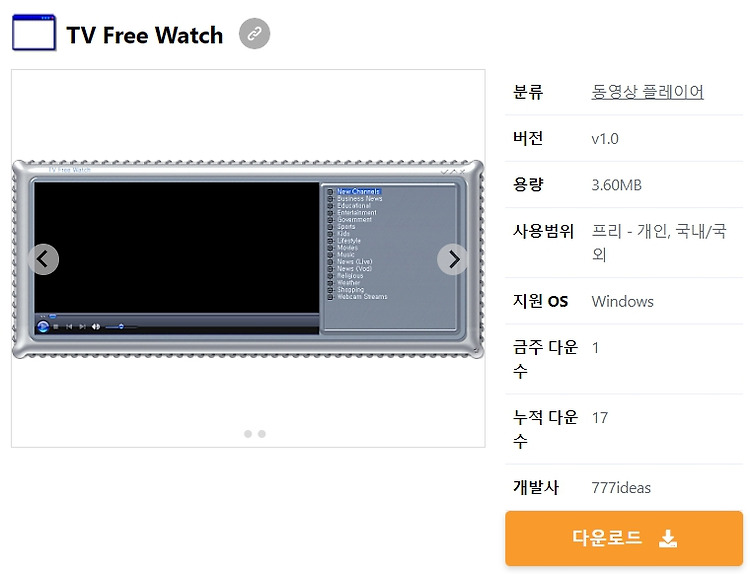Click the TV Free Watch window icon
The height and width of the screenshot is (574, 750).
click(x=34, y=32)
